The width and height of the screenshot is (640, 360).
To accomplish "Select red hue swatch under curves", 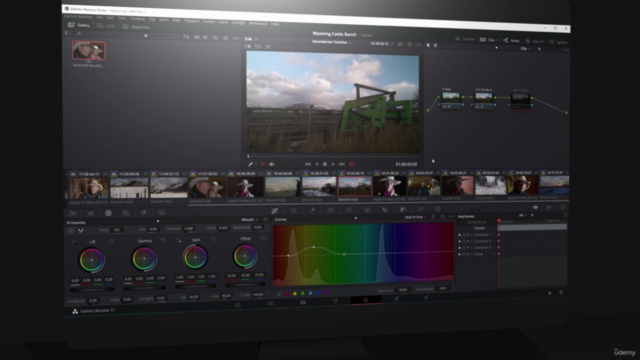I will (287, 293).
